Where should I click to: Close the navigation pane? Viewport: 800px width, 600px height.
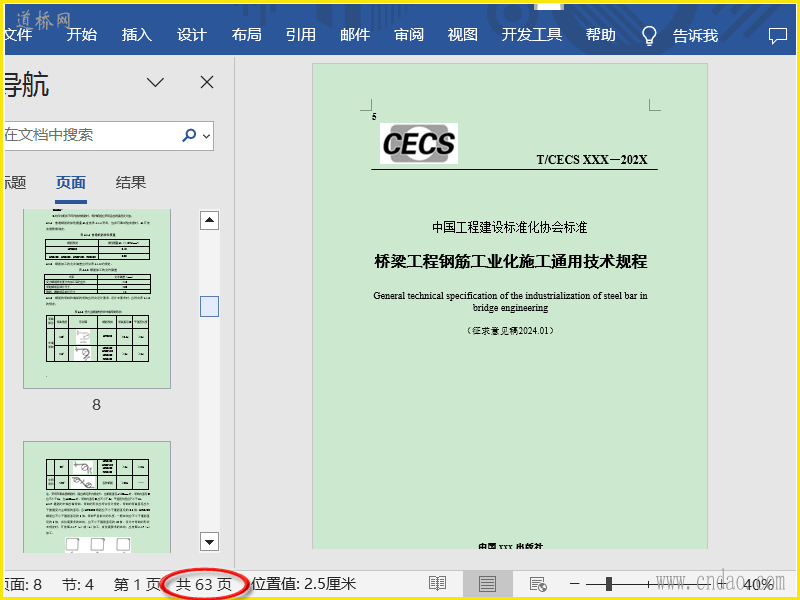coord(207,82)
